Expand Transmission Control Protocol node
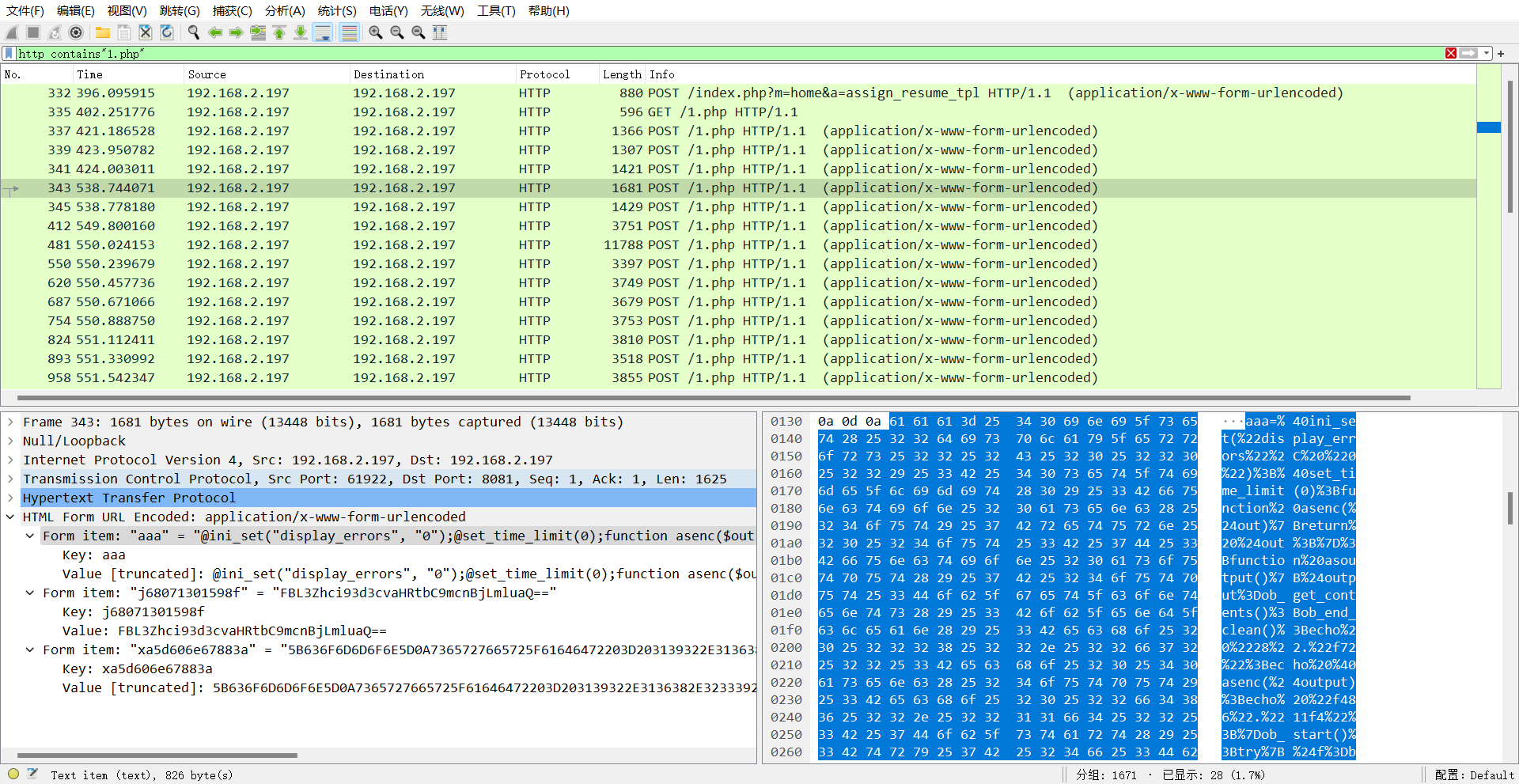 click(x=10, y=479)
